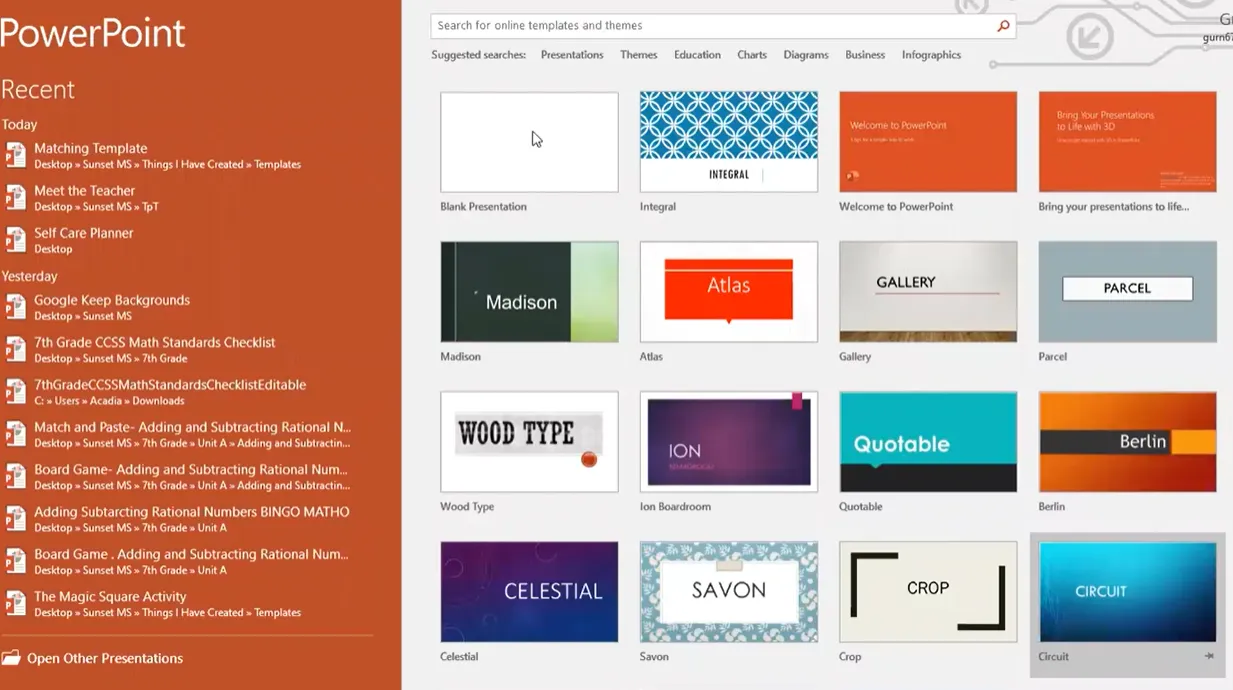Click the search magnifier icon
The width and height of the screenshot is (1233, 690).
[x=1003, y=26]
